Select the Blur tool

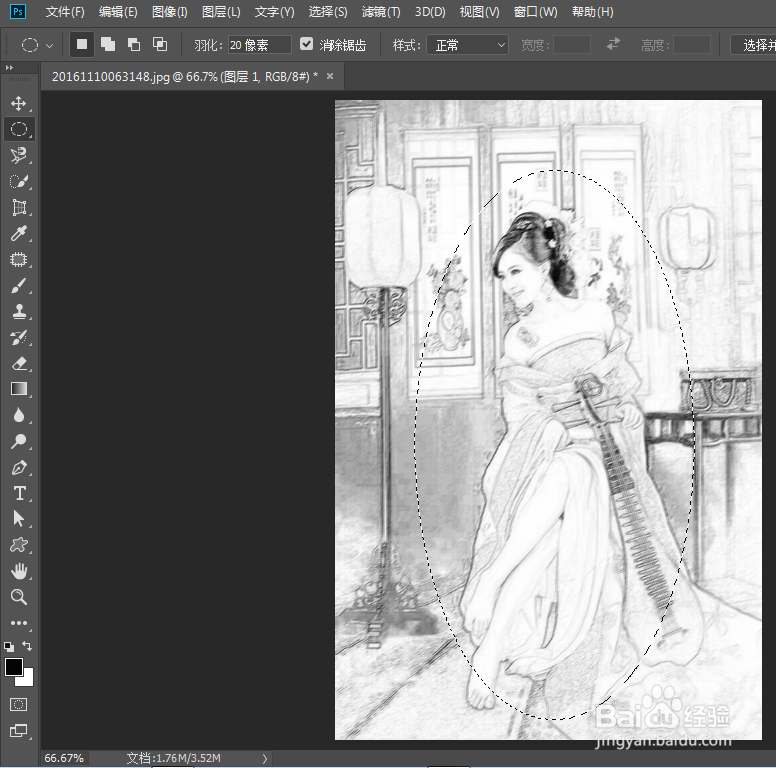[x=19, y=415]
